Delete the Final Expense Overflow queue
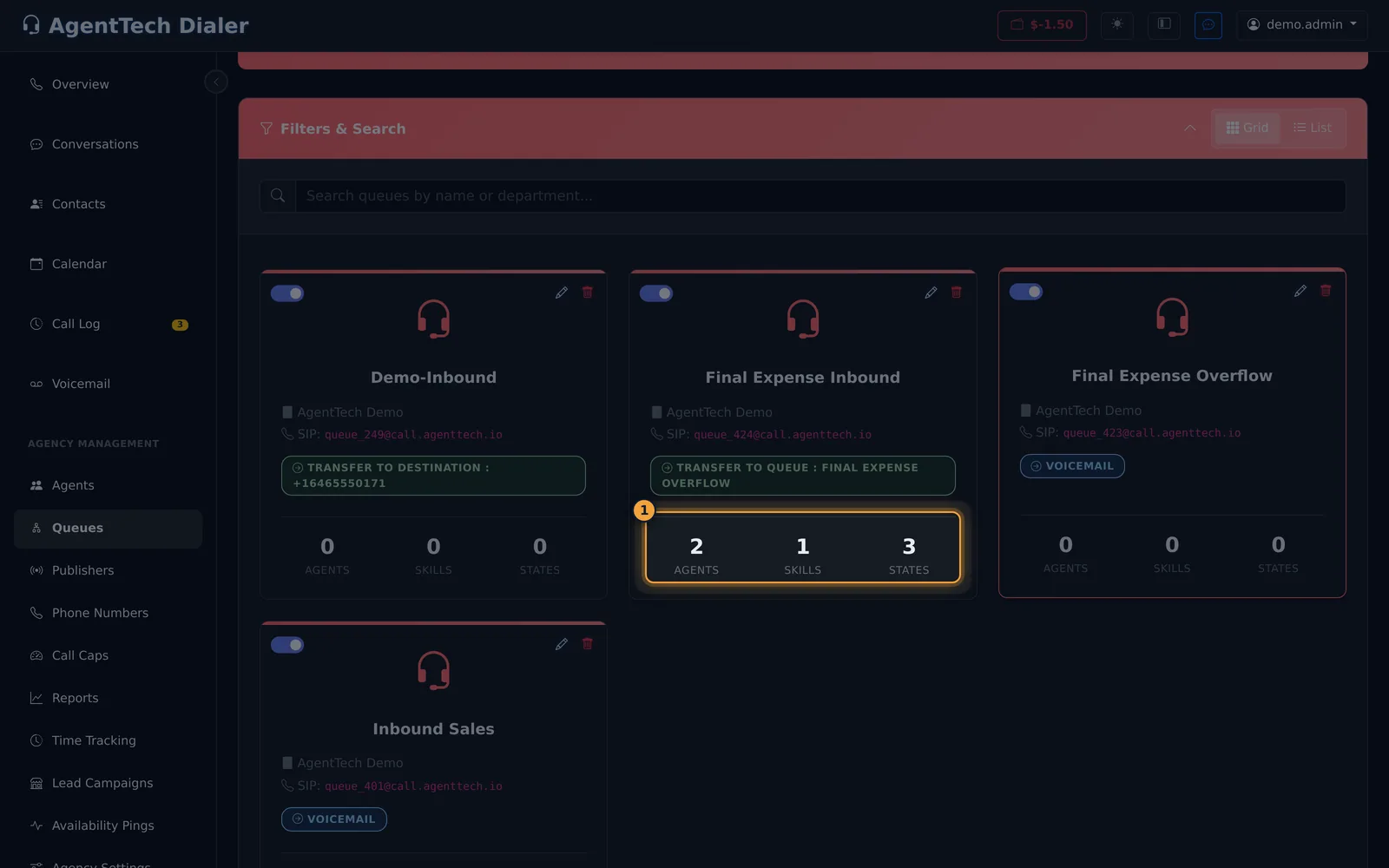The height and width of the screenshot is (868, 1389). click(1326, 291)
